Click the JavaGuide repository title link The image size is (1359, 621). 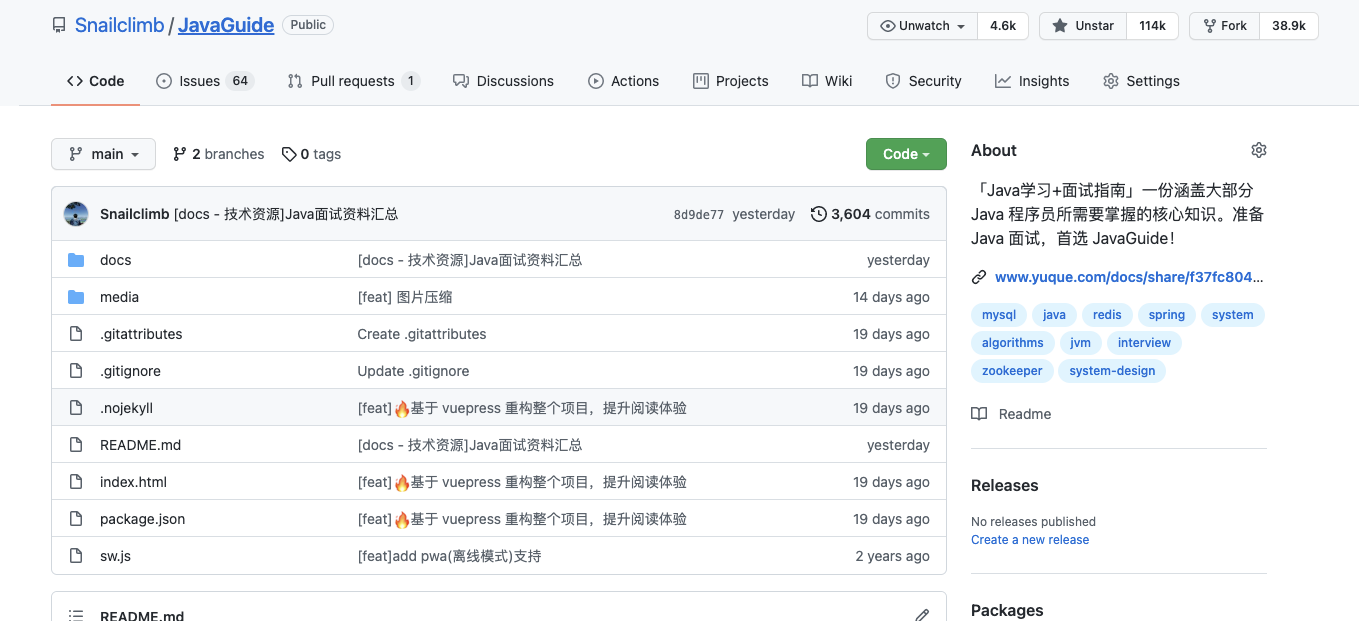[x=225, y=25]
